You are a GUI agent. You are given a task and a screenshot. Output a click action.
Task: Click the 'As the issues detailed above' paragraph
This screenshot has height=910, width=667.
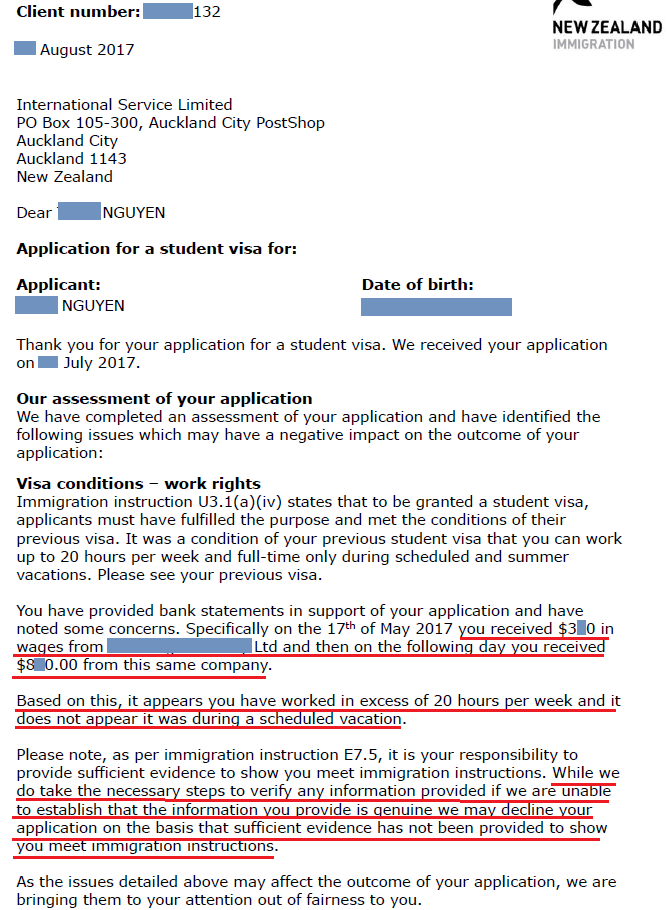point(316,891)
